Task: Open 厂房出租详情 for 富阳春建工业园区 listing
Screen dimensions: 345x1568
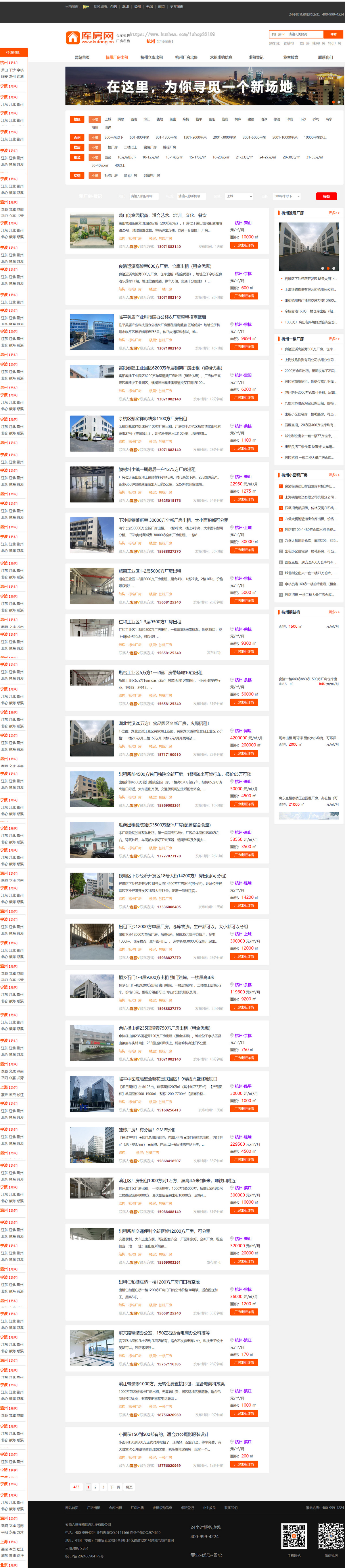Action: (244, 397)
